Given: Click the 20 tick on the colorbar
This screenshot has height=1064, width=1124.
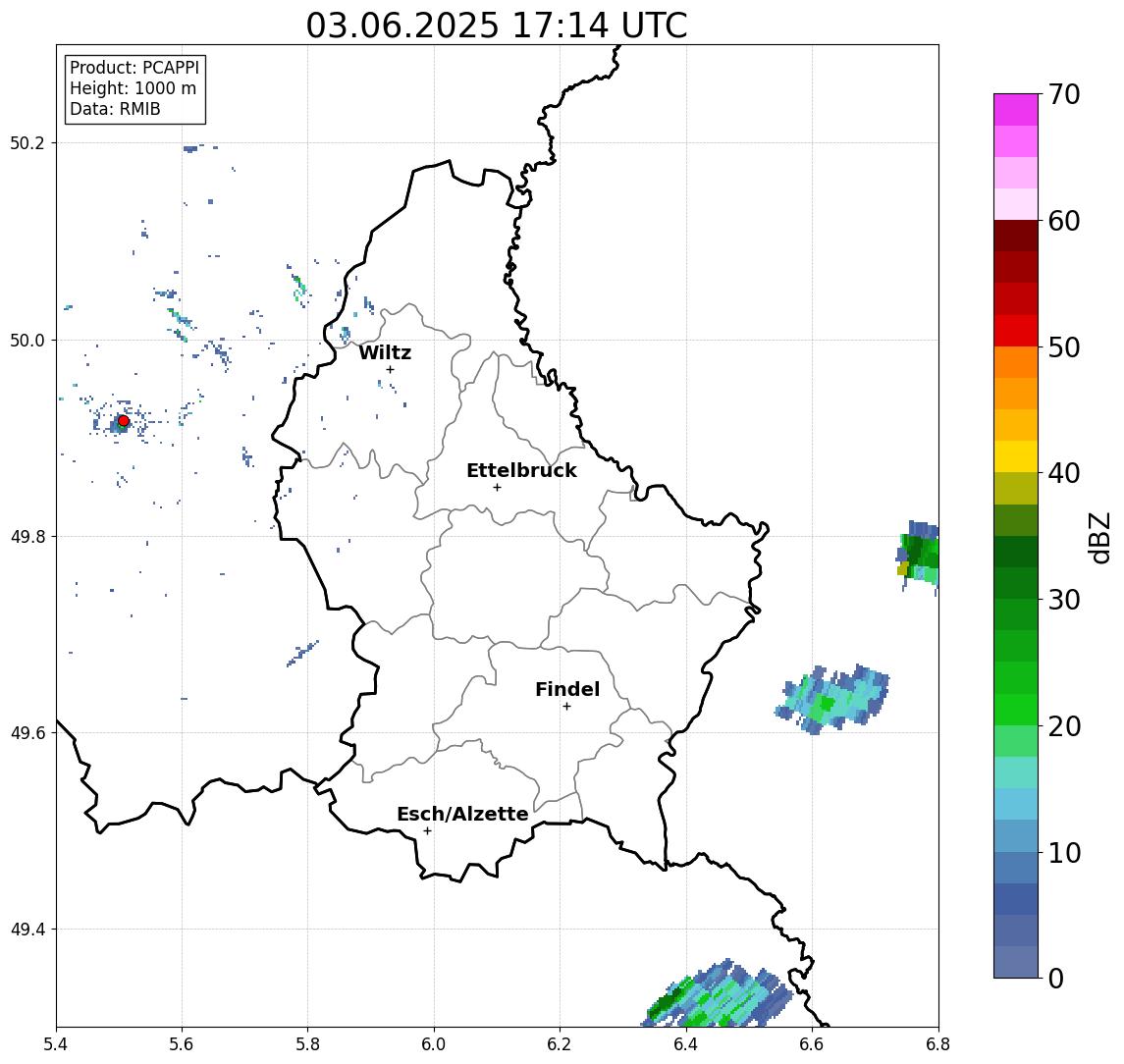Looking at the screenshot, I should [x=1063, y=725].
